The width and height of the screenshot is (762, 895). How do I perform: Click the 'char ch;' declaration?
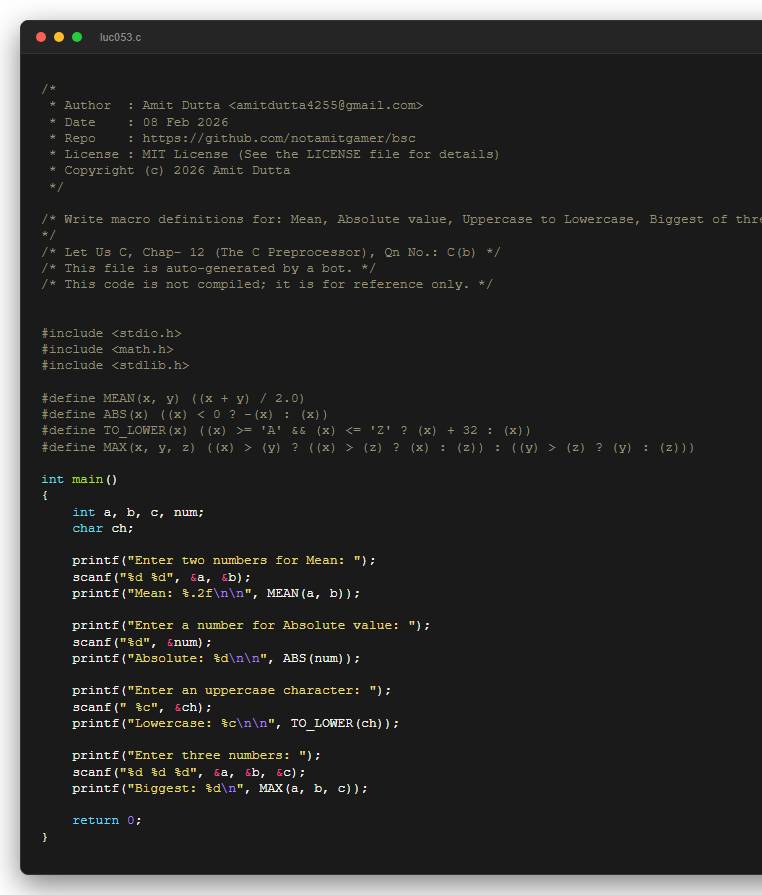pos(103,529)
